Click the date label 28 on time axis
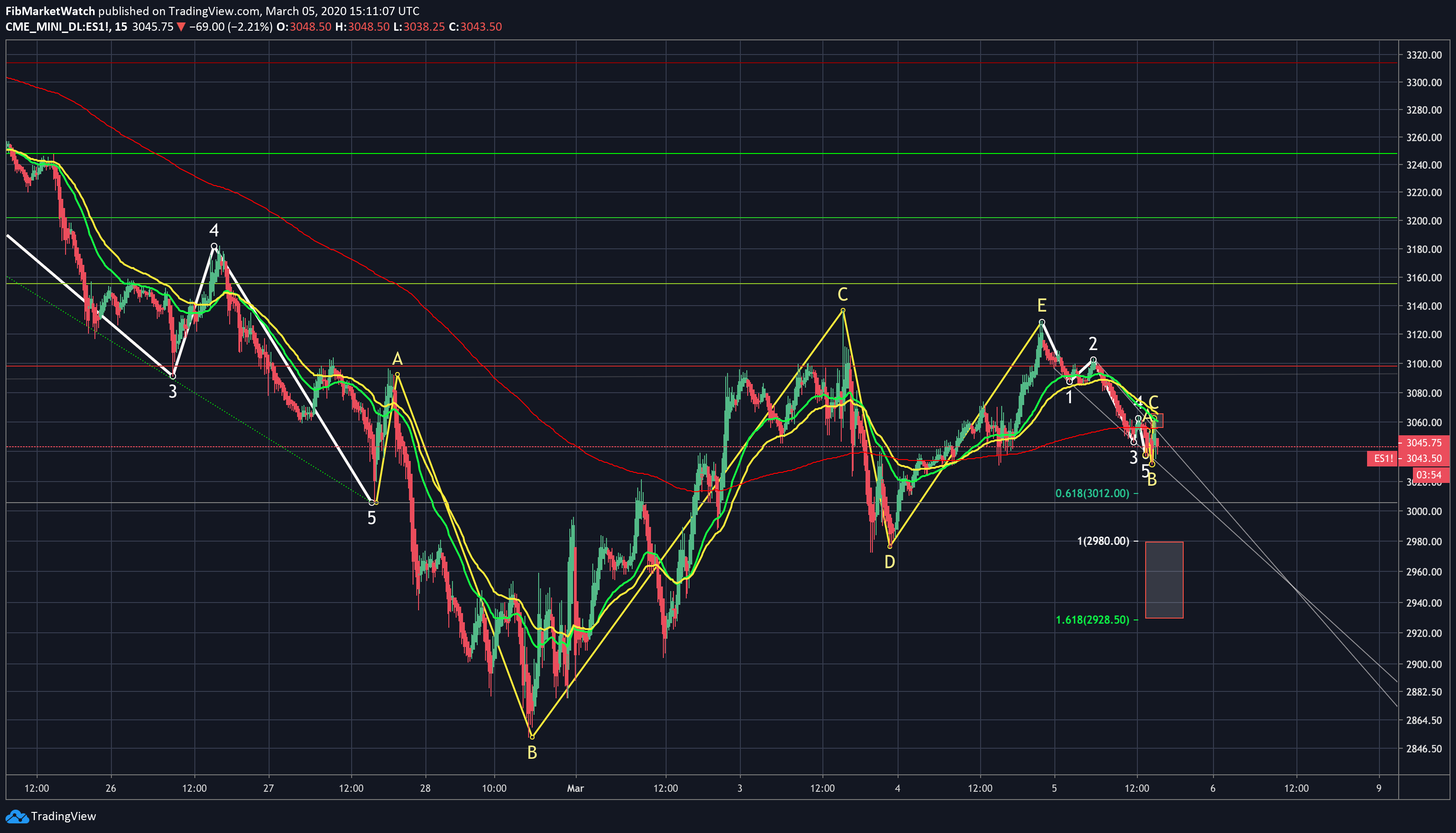This screenshot has width=1456, height=833. pos(425,789)
